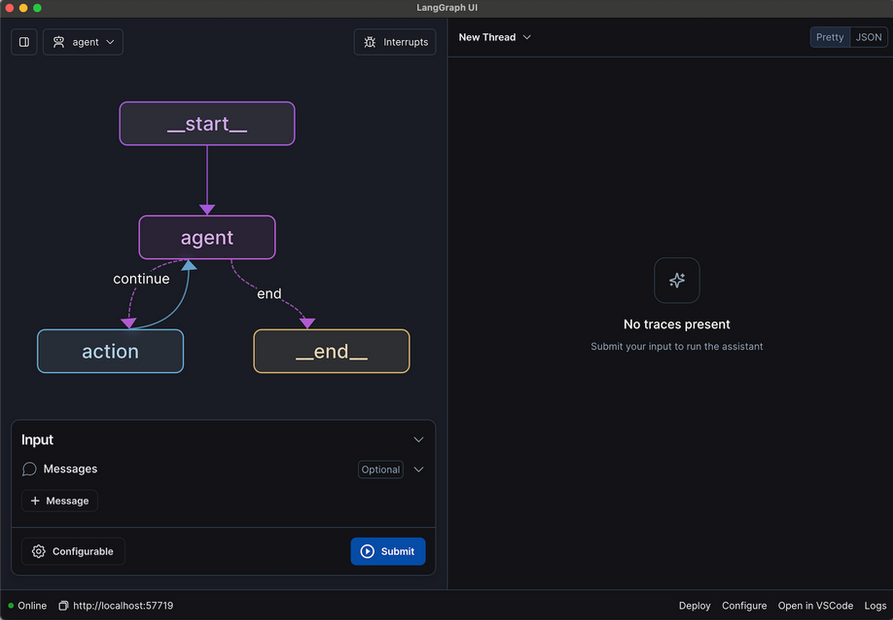Collapse the Input section chevron
The image size is (893, 620).
[419, 440]
